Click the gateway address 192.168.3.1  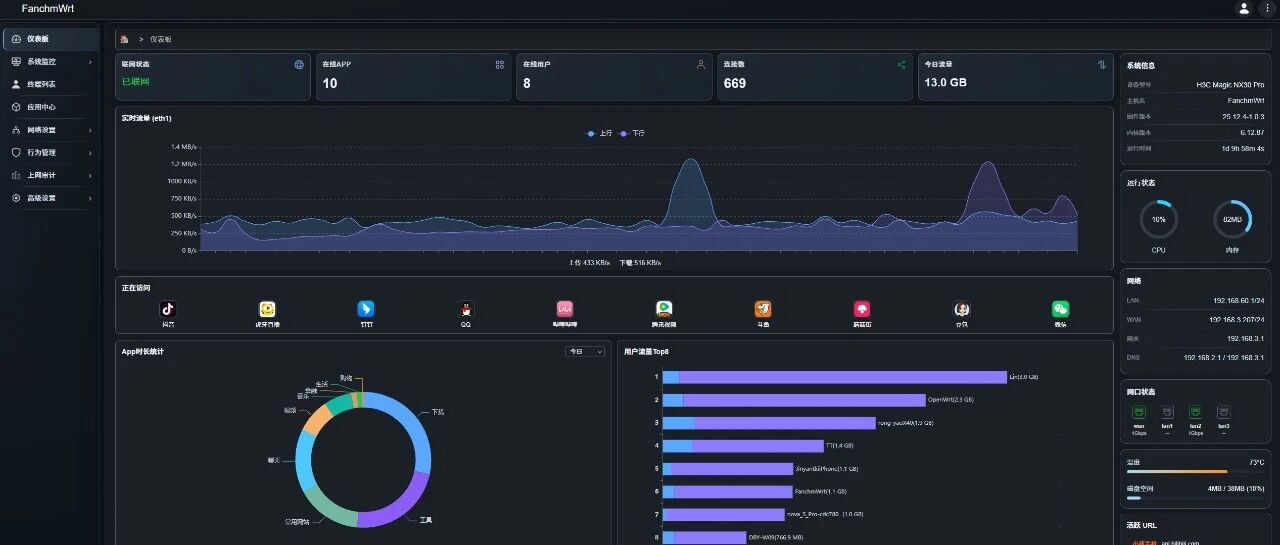(1244, 338)
